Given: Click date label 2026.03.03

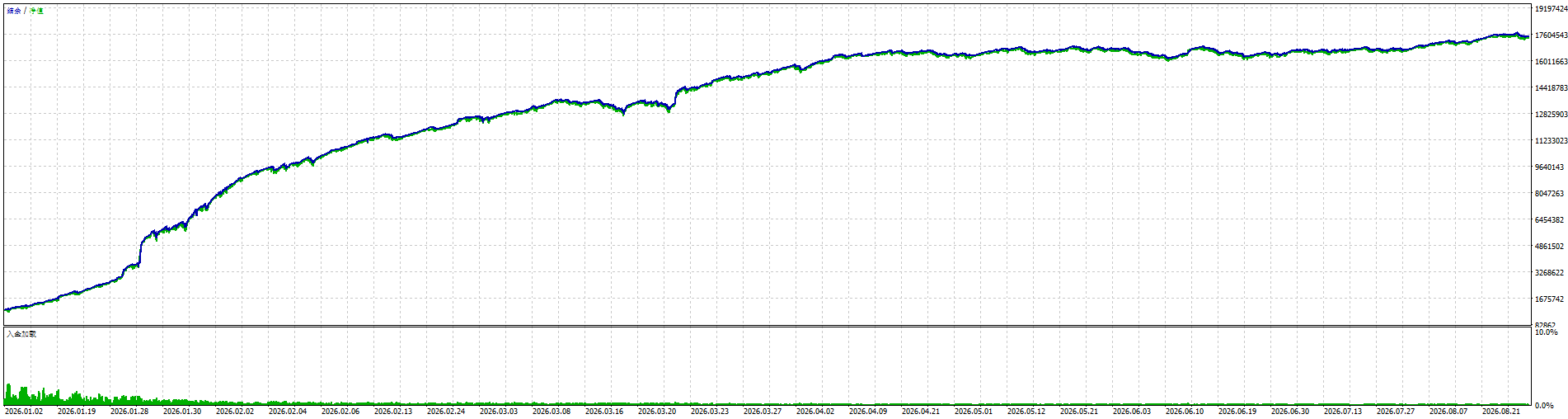Looking at the screenshot, I should pyautogui.click(x=499, y=412).
